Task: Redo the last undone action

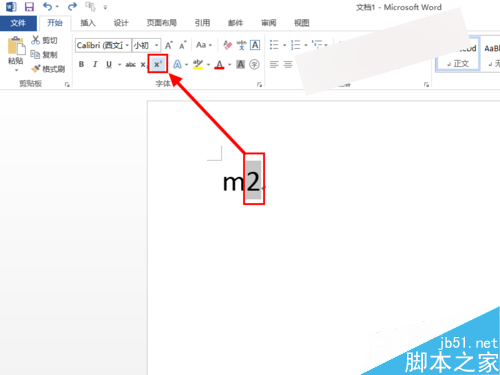Action: pos(72,6)
